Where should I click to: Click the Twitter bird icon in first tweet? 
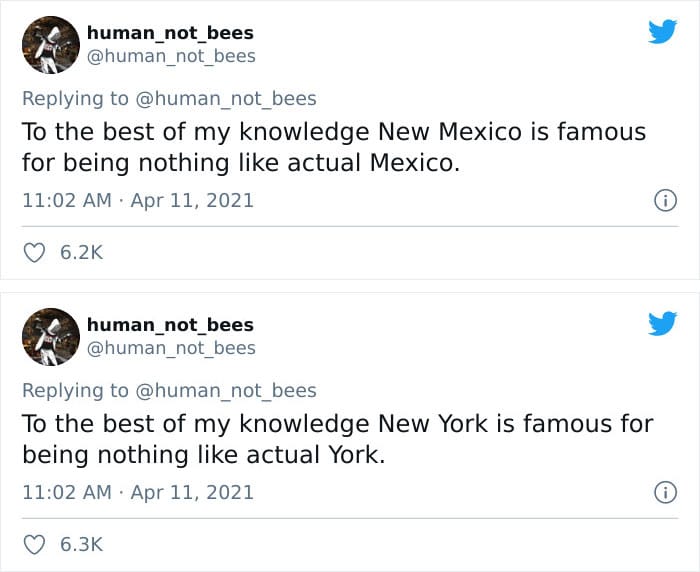pos(662,32)
